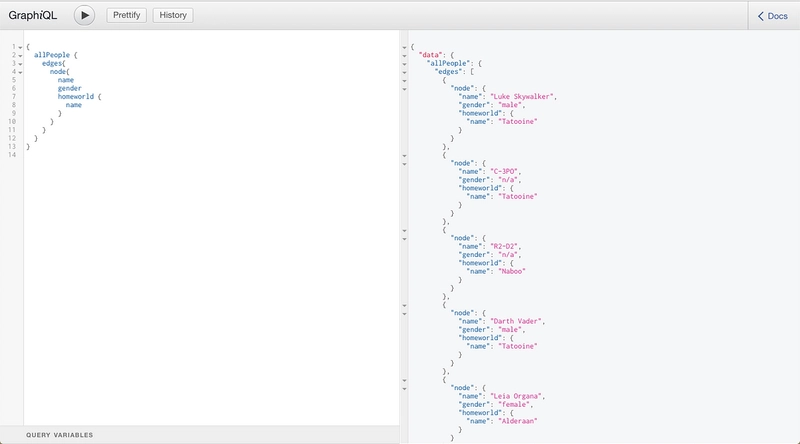Open the History panel
This screenshot has width=800, height=444.
(173, 15)
